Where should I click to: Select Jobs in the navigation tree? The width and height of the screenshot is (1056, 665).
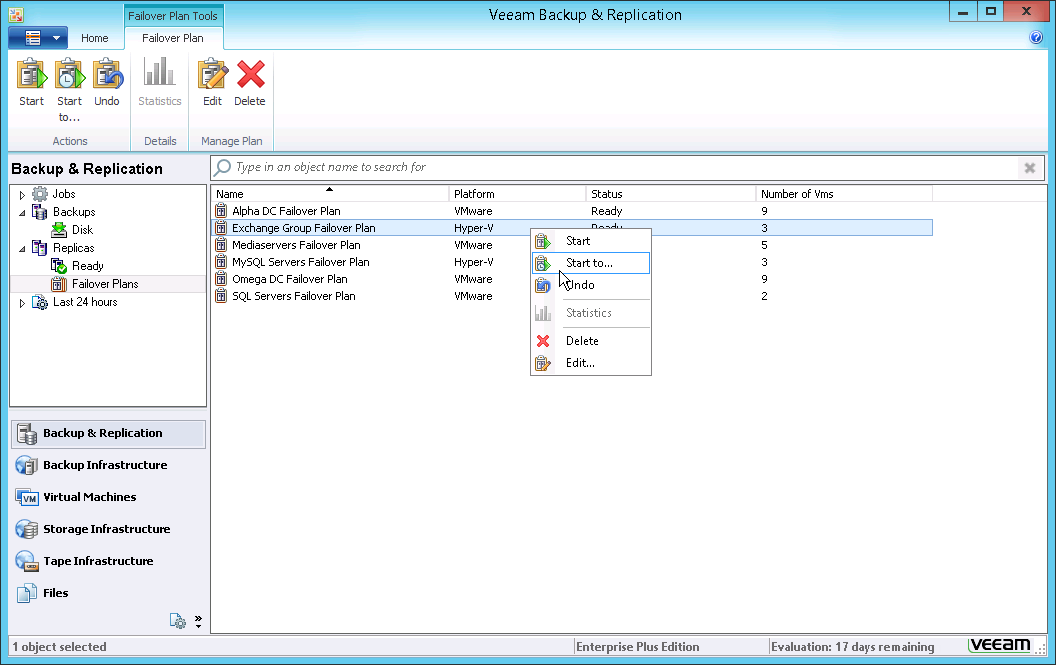click(x=64, y=194)
